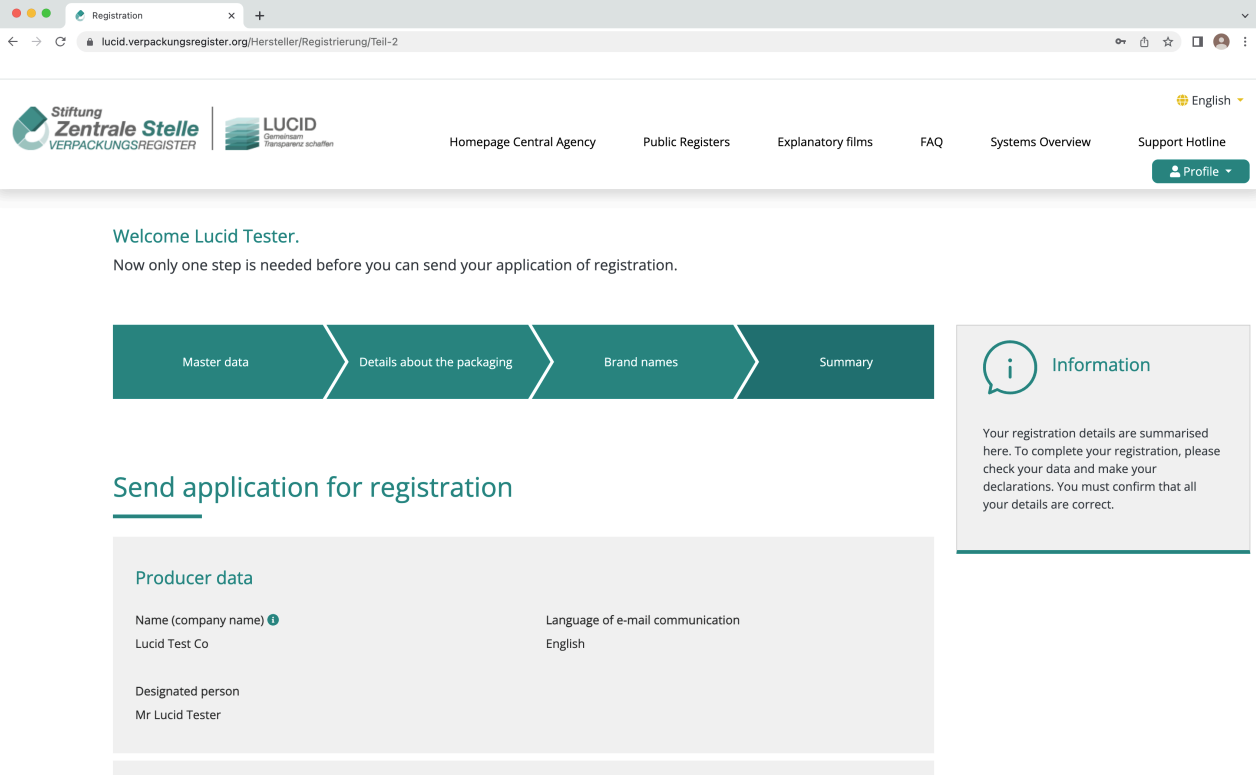Bookmark this page with the star icon
Screen dimensions: 1256x775
coord(1168,42)
